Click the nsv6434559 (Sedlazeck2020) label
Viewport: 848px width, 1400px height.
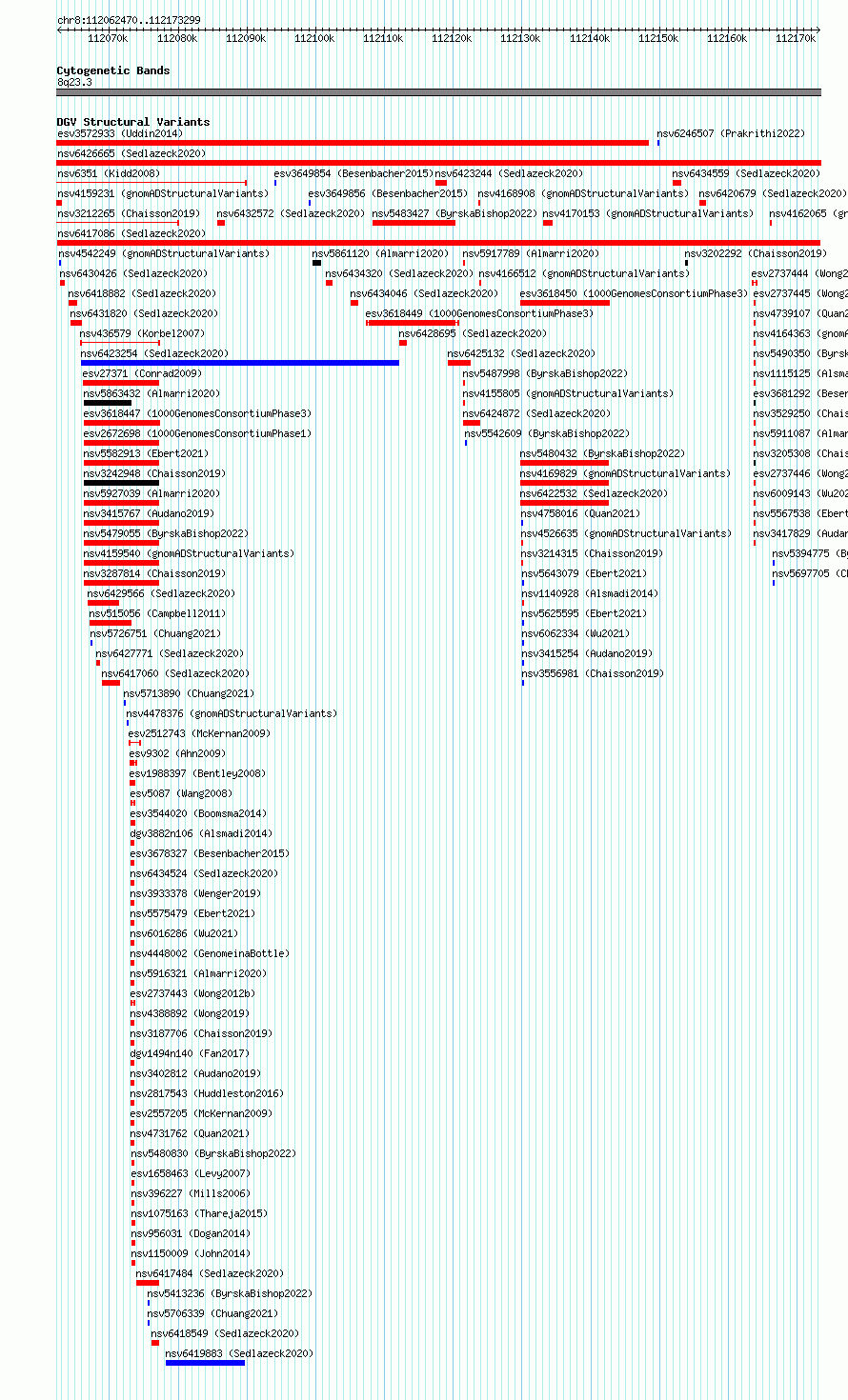(x=746, y=173)
